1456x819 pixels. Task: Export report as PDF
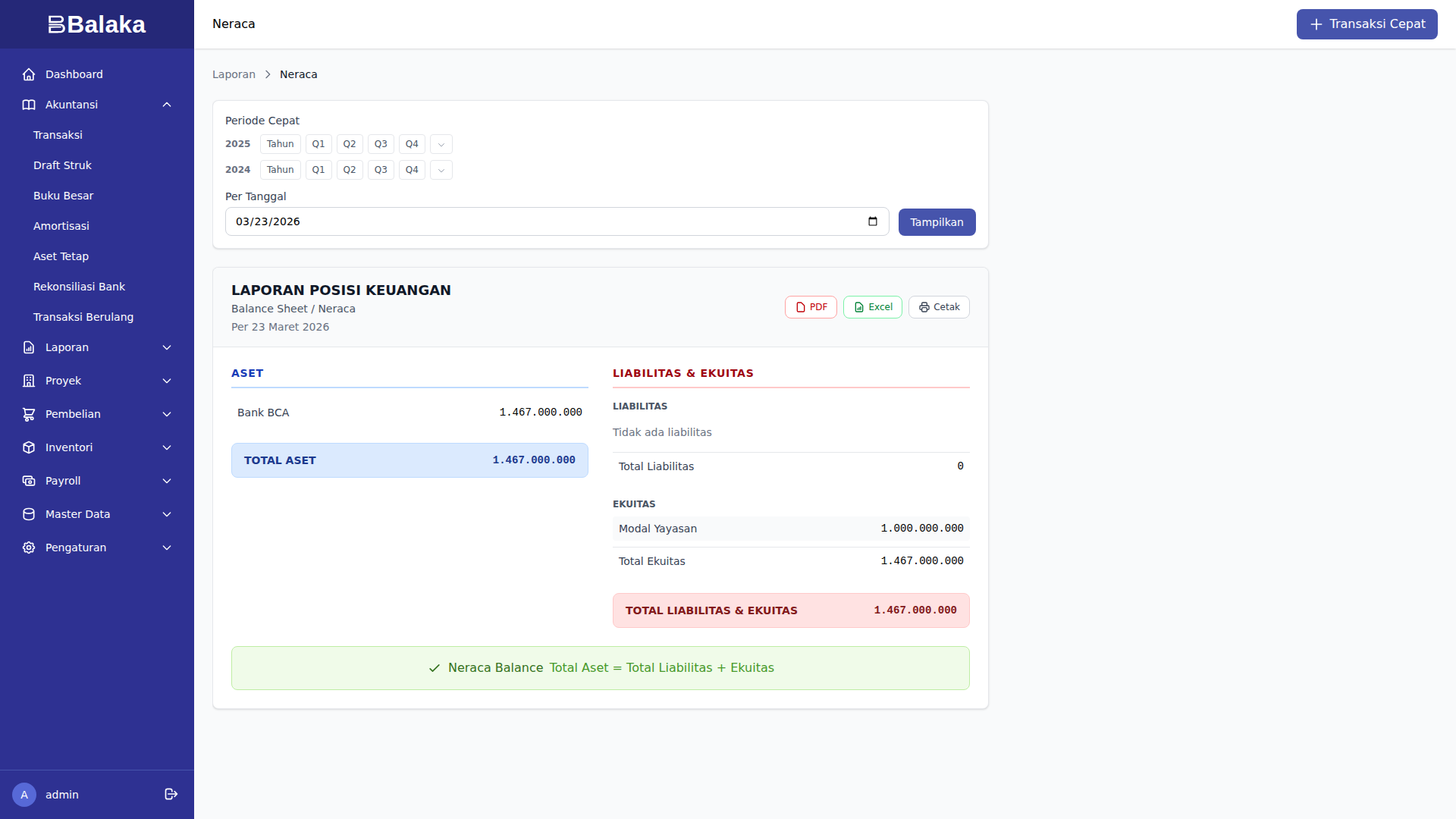(811, 307)
